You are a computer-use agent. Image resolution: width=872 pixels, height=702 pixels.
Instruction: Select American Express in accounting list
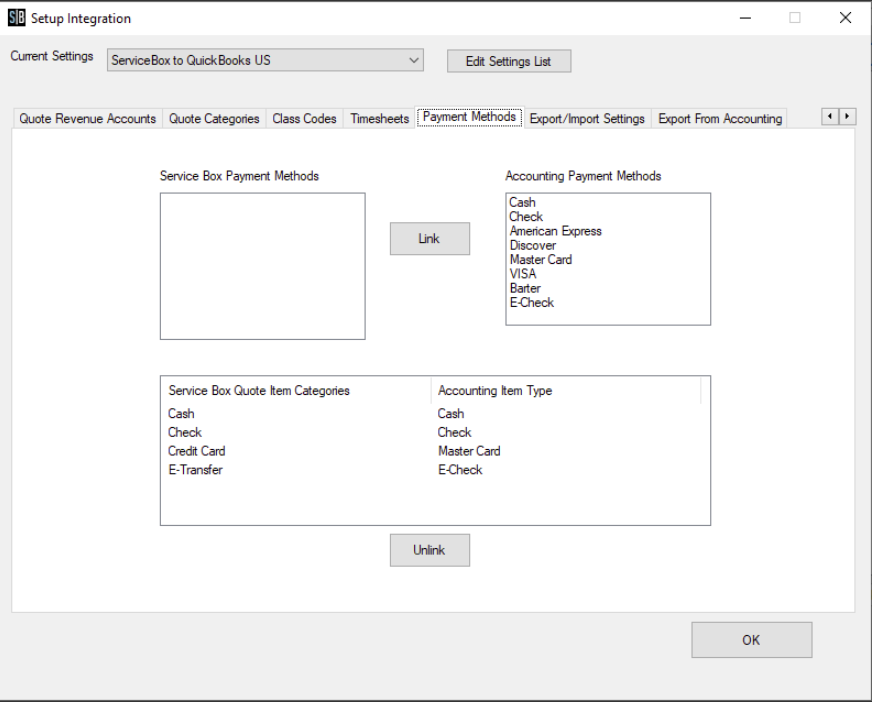click(555, 231)
